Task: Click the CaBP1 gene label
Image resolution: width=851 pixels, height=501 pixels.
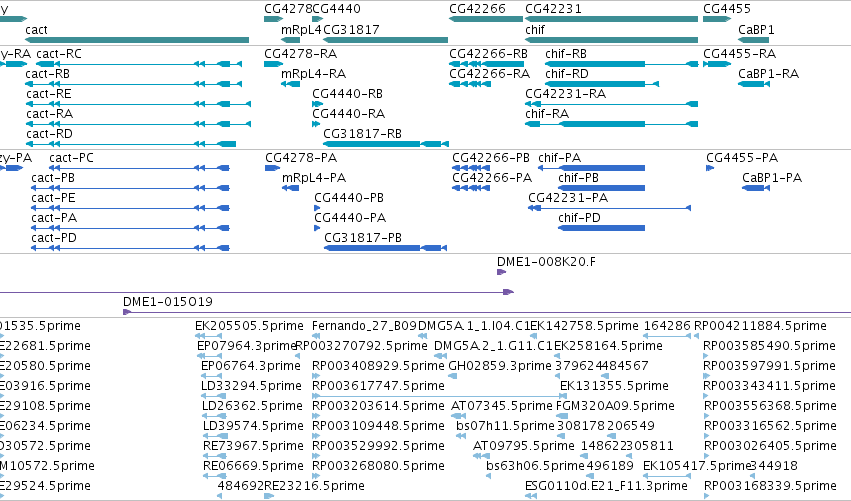Action: click(x=756, y=29)
